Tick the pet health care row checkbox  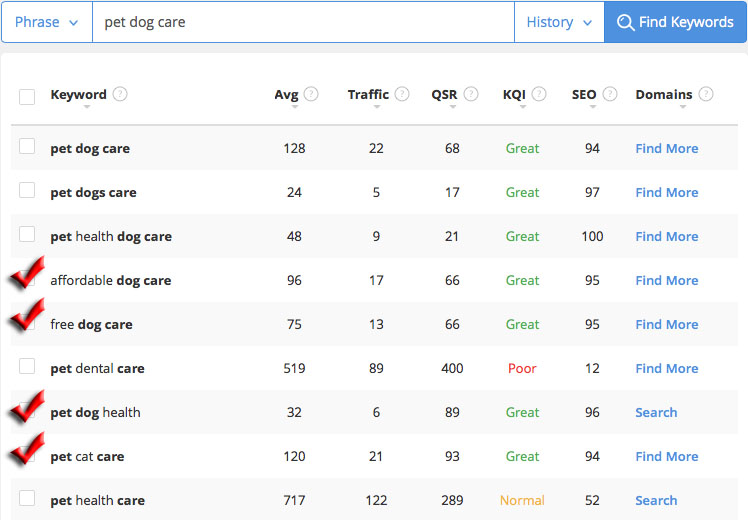(x=27, y=498)
